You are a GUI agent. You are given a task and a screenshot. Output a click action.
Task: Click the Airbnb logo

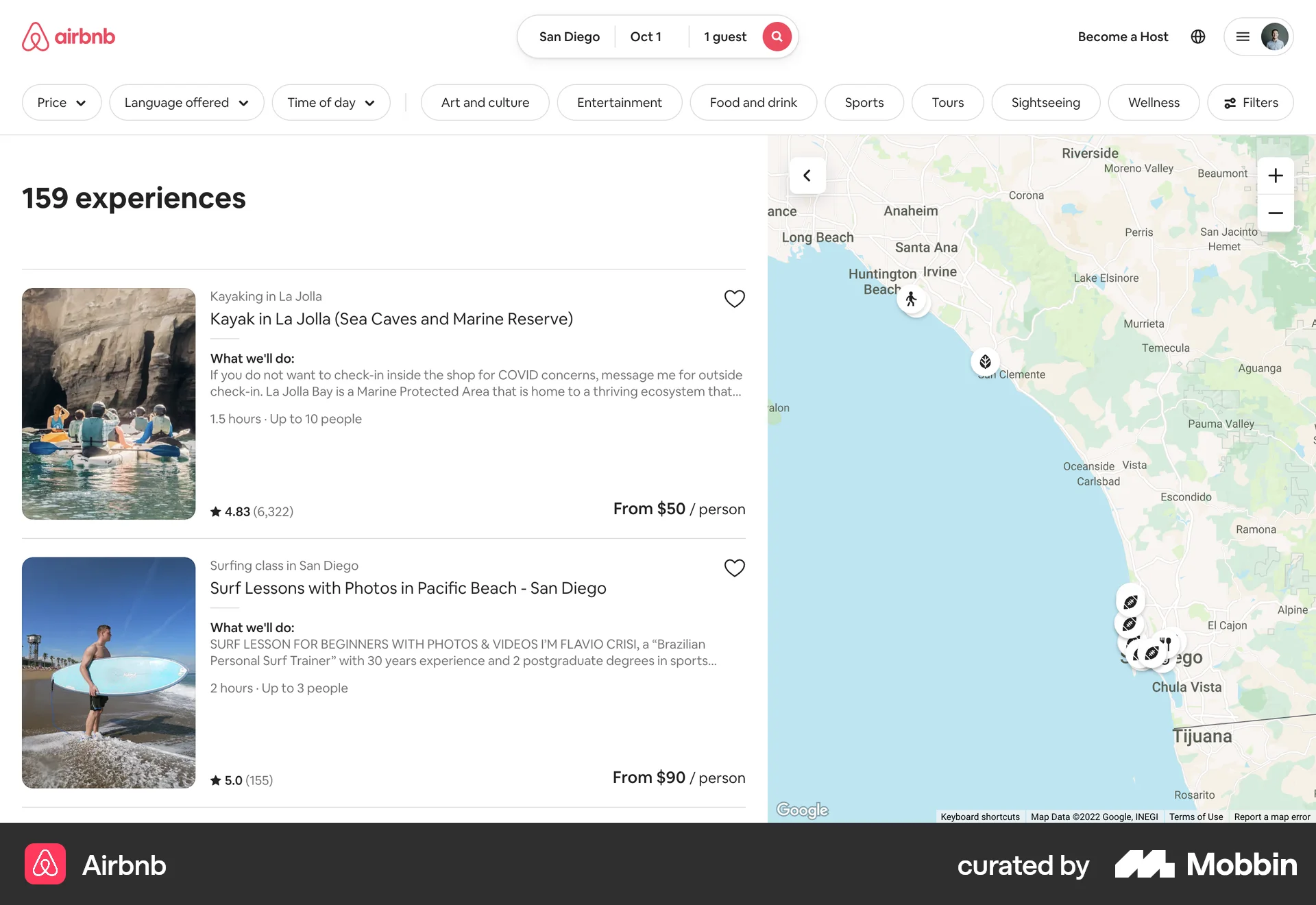(x=68, y=36)
